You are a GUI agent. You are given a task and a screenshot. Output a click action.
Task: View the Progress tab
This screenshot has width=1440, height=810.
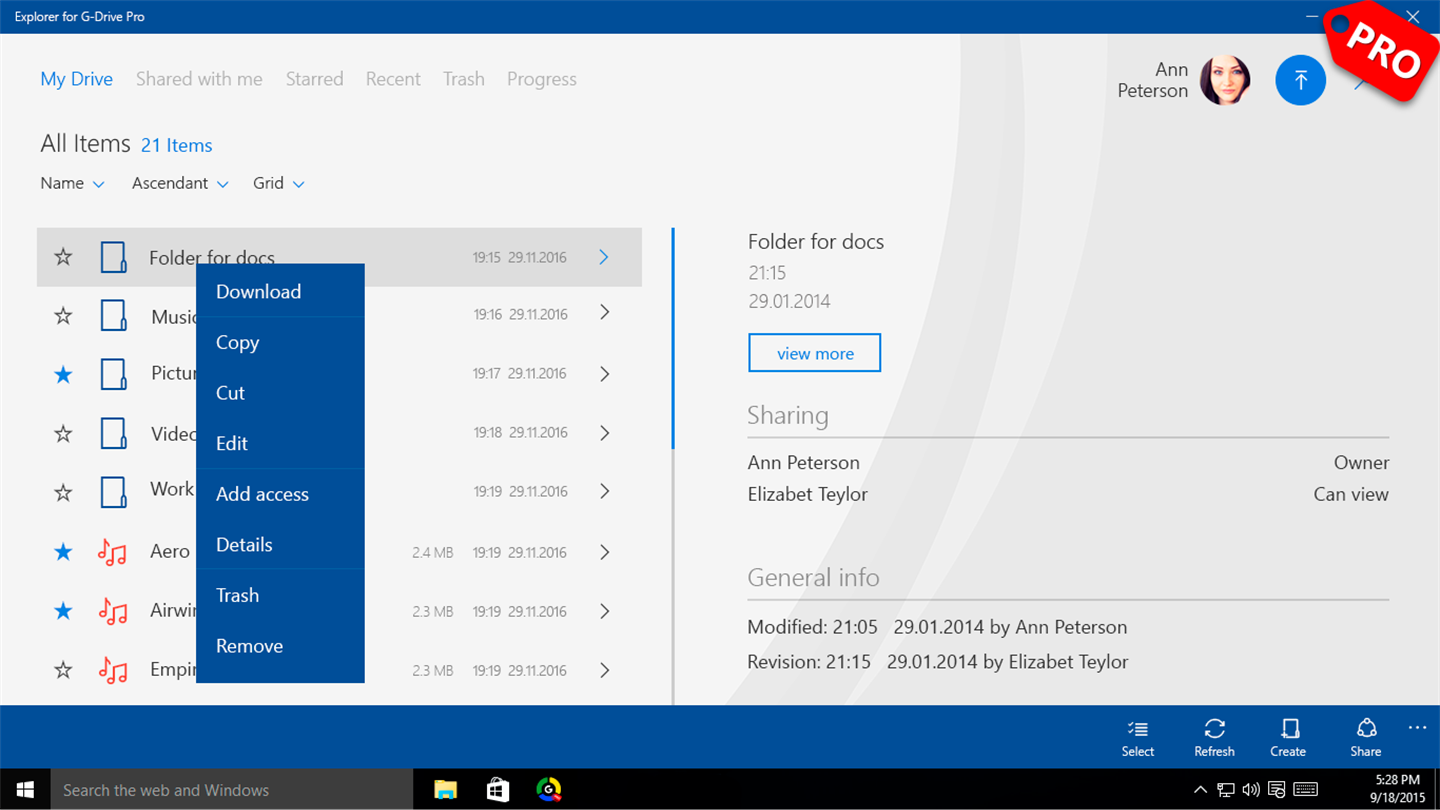(x=542, y=79)
